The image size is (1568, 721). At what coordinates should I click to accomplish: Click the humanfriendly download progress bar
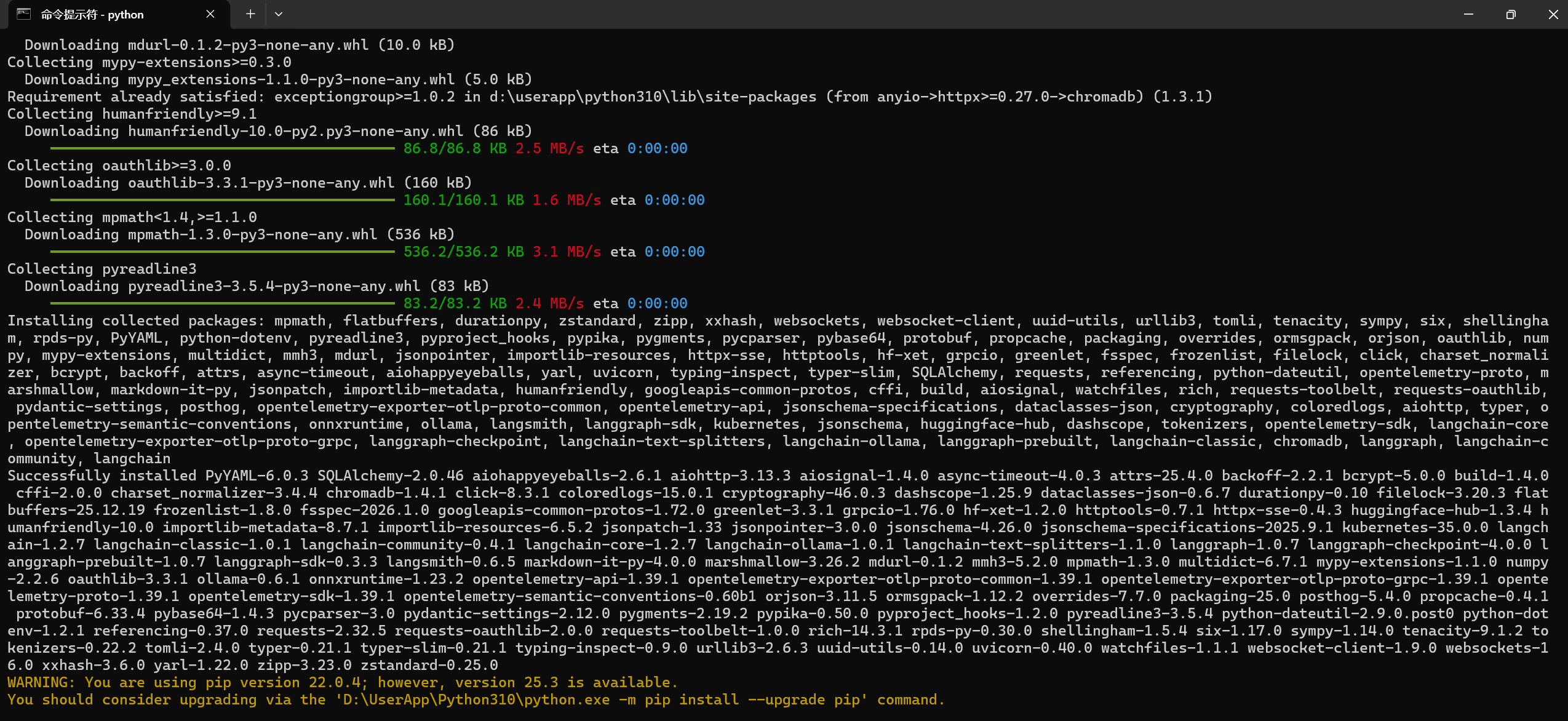tap(221, 148)
